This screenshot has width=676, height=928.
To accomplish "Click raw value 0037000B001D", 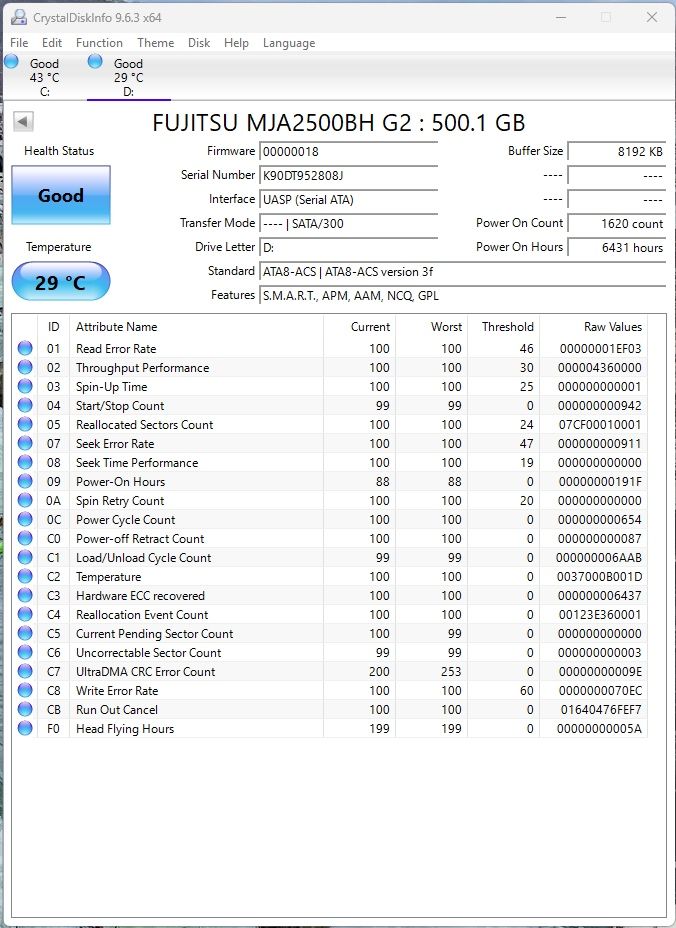I will click(x=599, y=576).
